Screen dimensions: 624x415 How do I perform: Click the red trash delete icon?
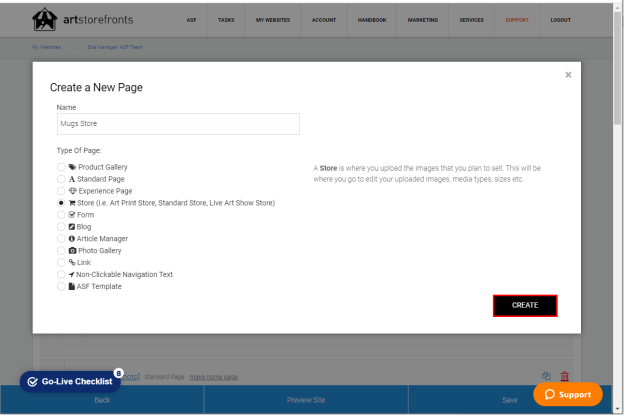565,376
